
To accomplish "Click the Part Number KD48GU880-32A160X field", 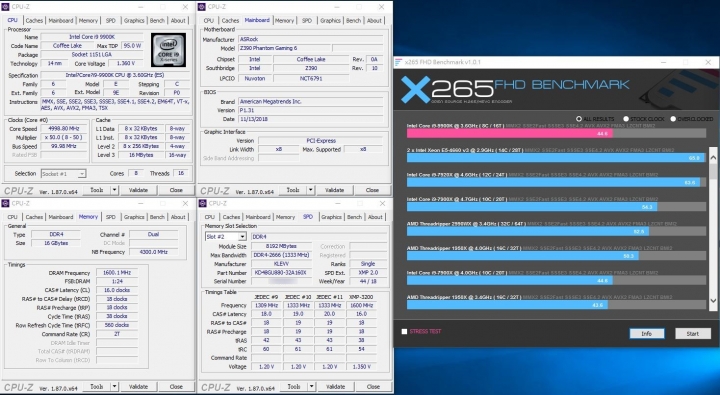I will click(x=281, y=272).
